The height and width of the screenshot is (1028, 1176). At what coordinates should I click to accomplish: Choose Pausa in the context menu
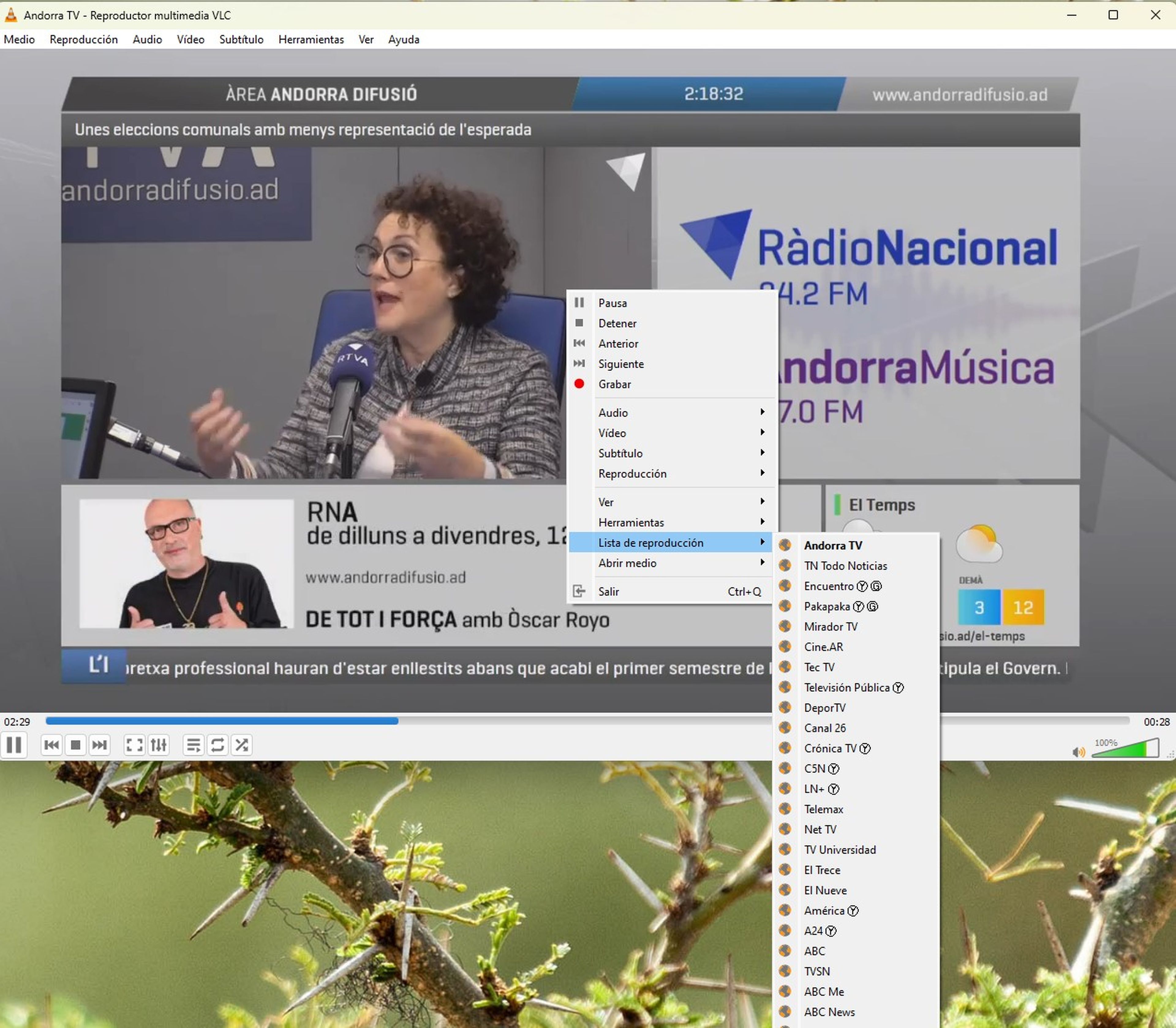click(672, 303)
